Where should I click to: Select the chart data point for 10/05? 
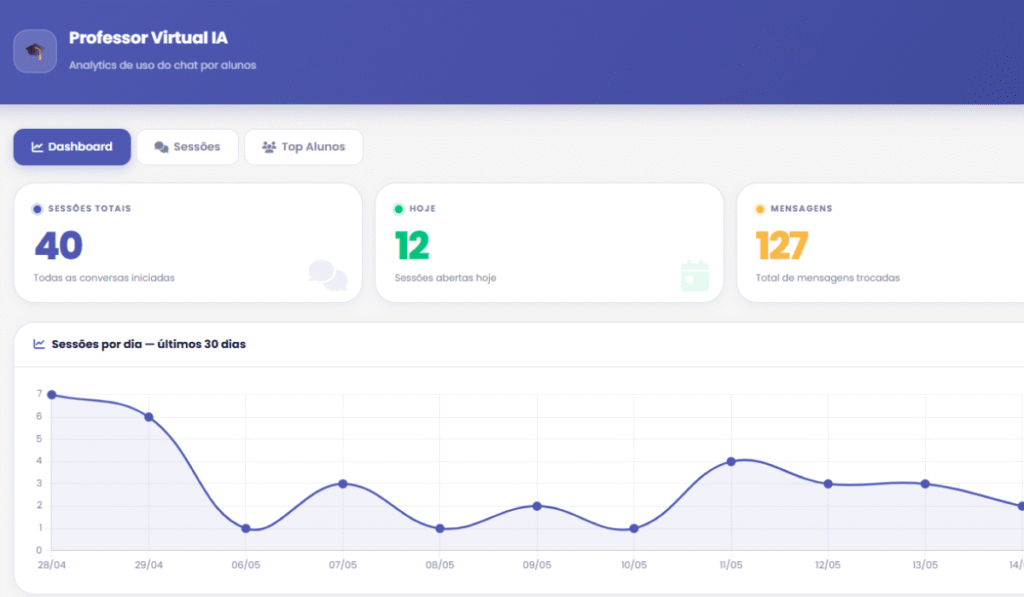[634, 528]
